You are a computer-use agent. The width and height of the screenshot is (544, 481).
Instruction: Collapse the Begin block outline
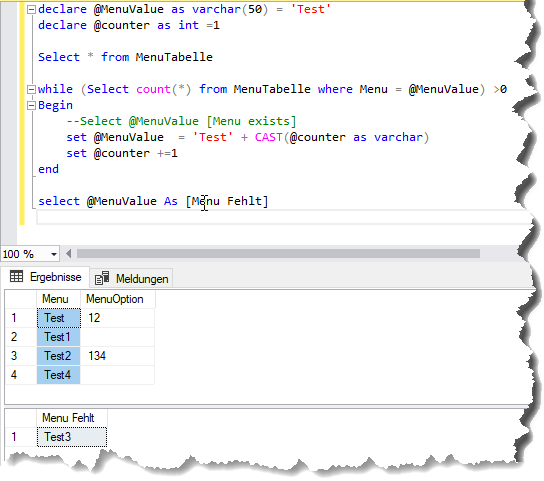tap(31, 106)
